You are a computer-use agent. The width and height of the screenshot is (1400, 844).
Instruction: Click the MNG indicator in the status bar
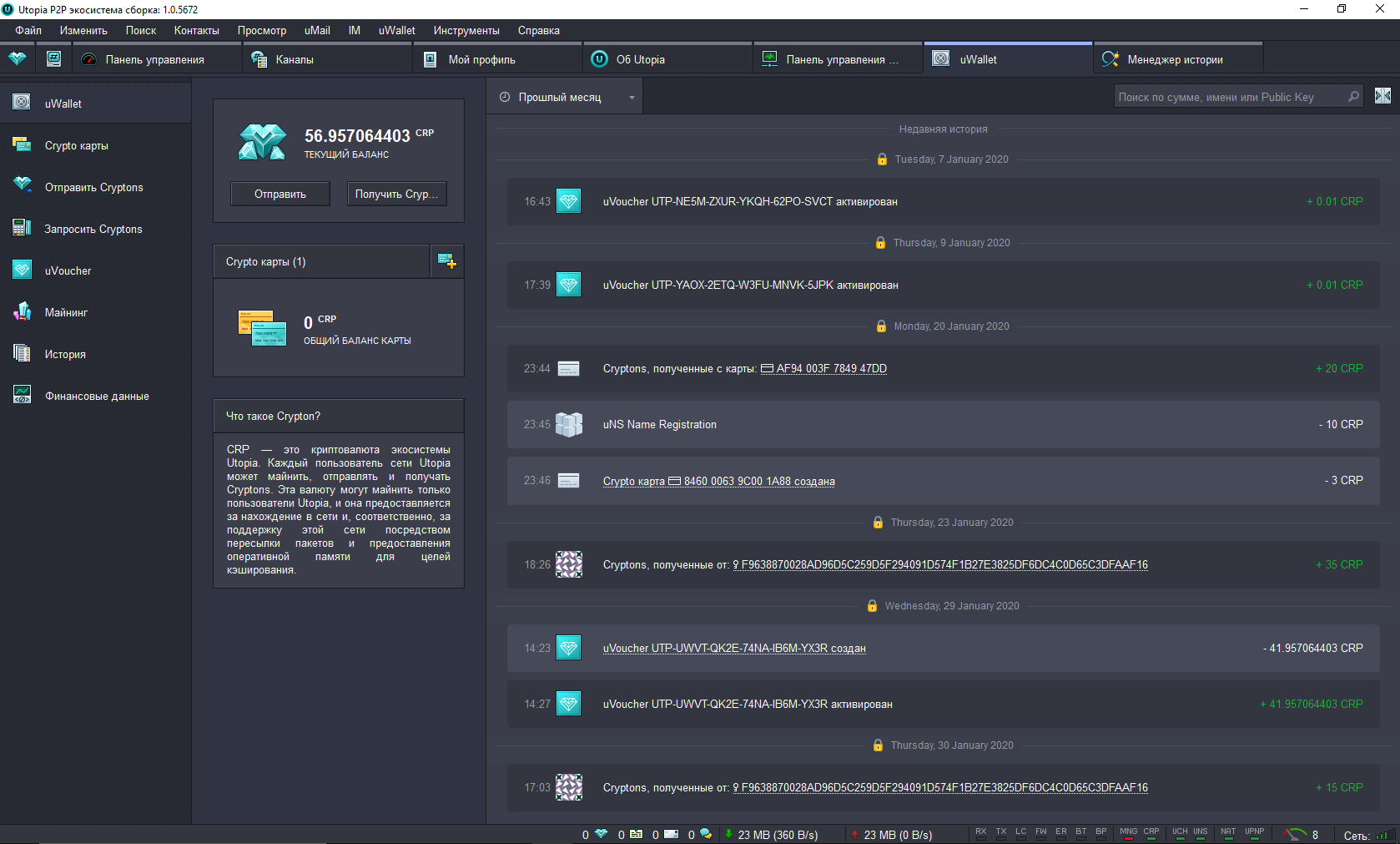[x=1128, y=833]
